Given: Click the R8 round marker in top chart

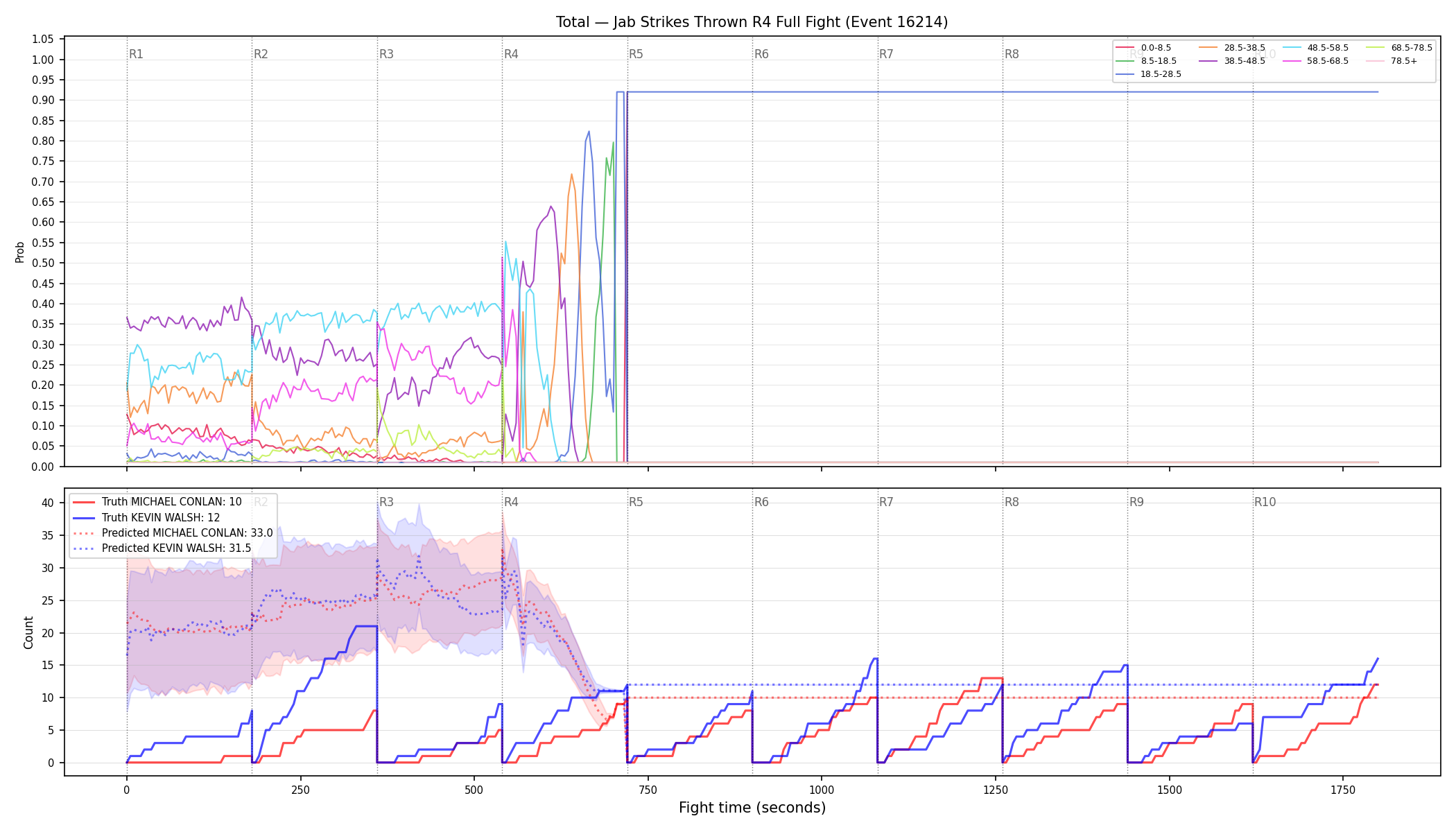Looking at the screenshot, I should pos(1012,54).
